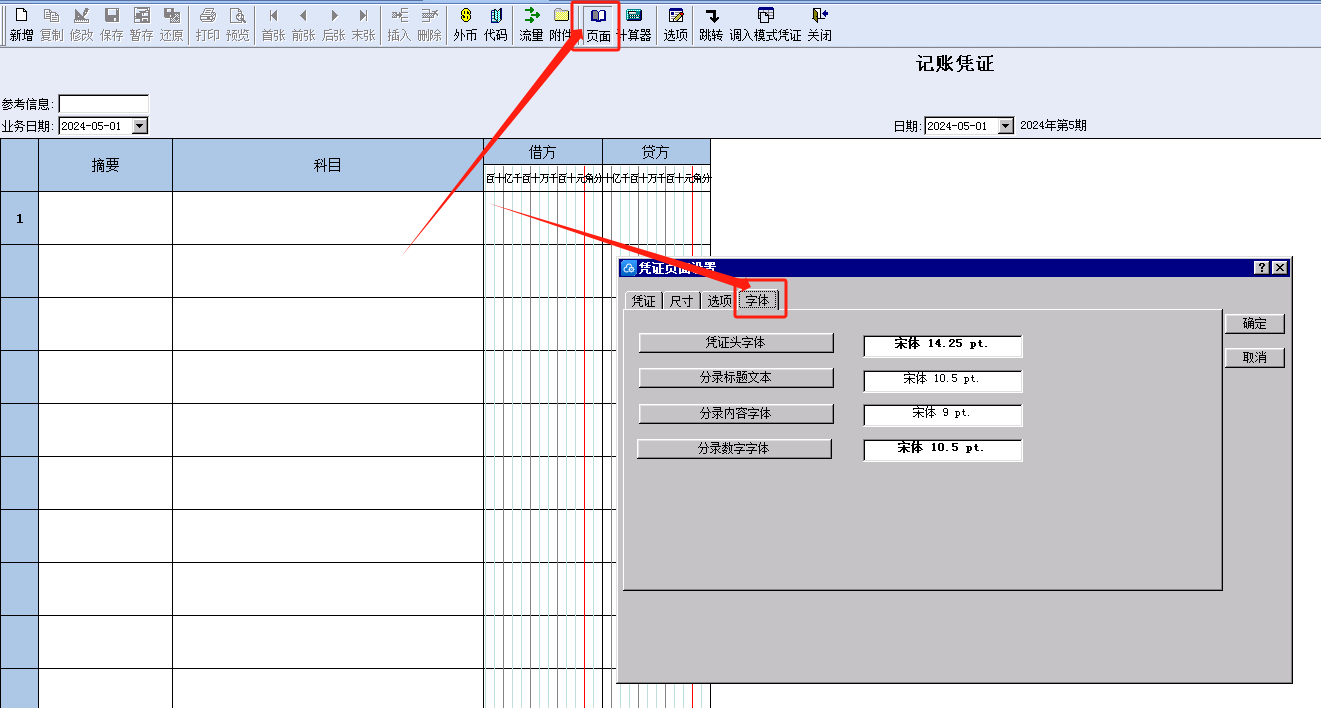Click the 分录数字字体 font button
1321x708 pixels.
tap(734, 449)
